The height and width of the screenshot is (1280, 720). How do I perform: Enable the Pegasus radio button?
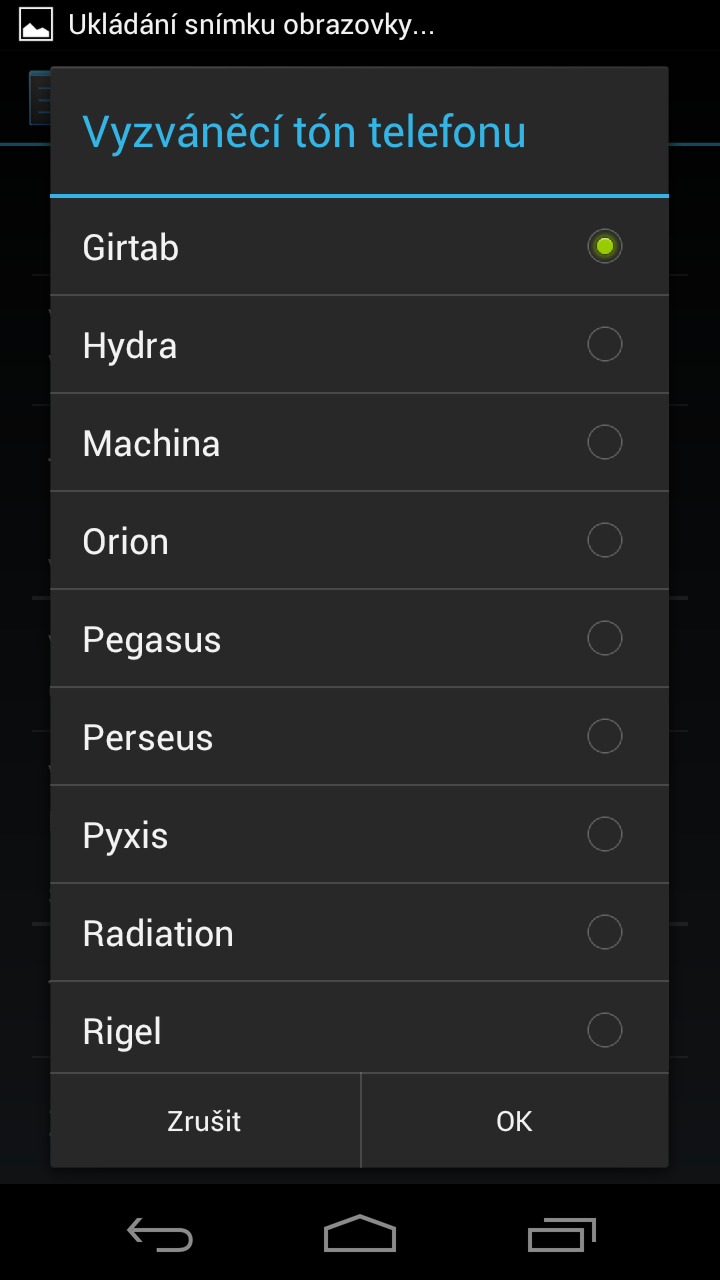(x=604, y=638)
